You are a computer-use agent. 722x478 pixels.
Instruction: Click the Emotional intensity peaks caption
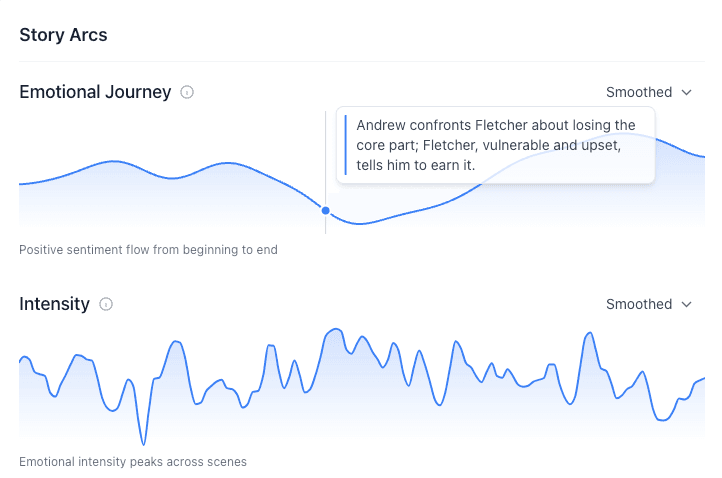point(133,462)
